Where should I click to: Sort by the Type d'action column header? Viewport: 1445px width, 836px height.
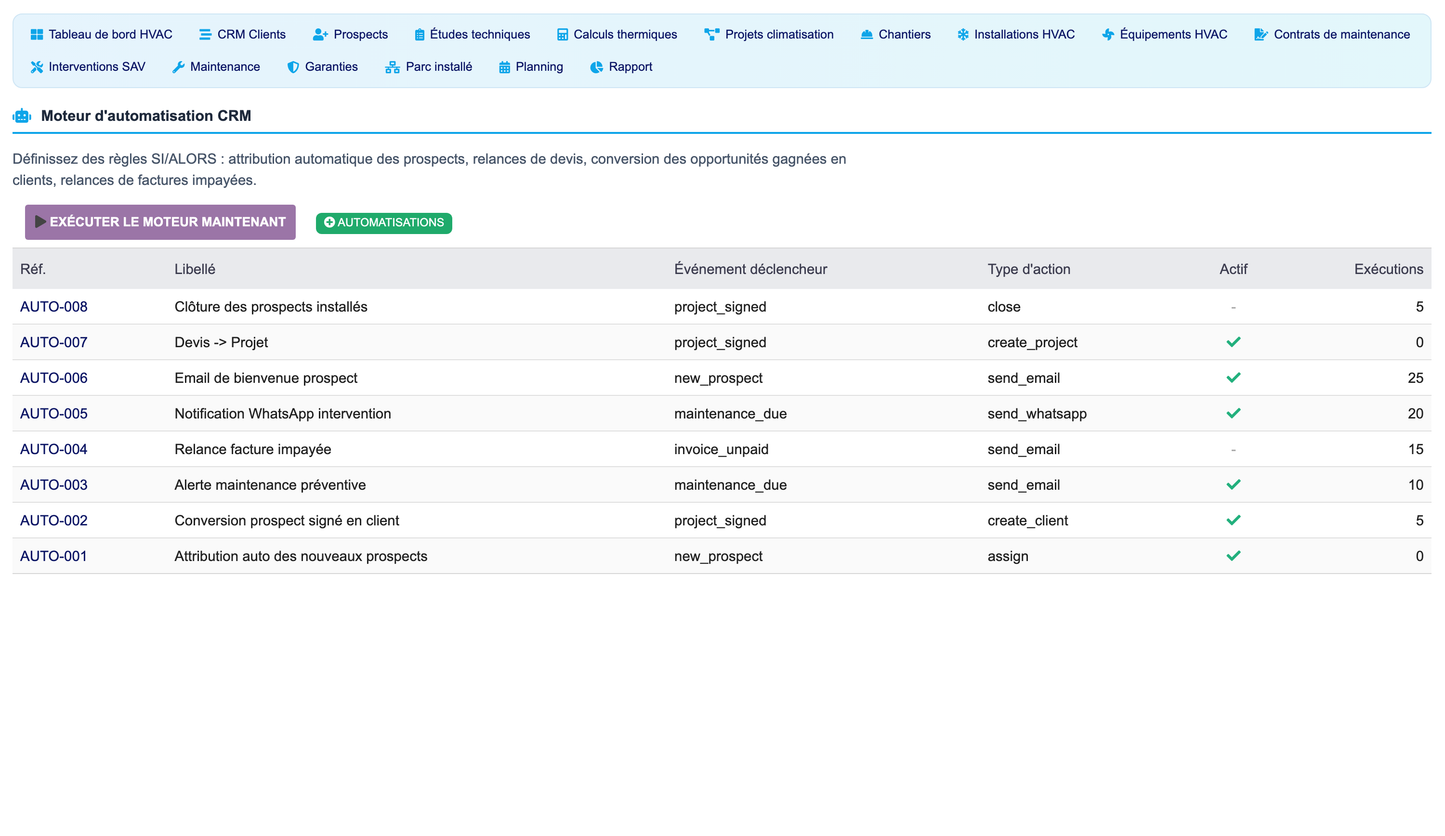point(1029,269)
